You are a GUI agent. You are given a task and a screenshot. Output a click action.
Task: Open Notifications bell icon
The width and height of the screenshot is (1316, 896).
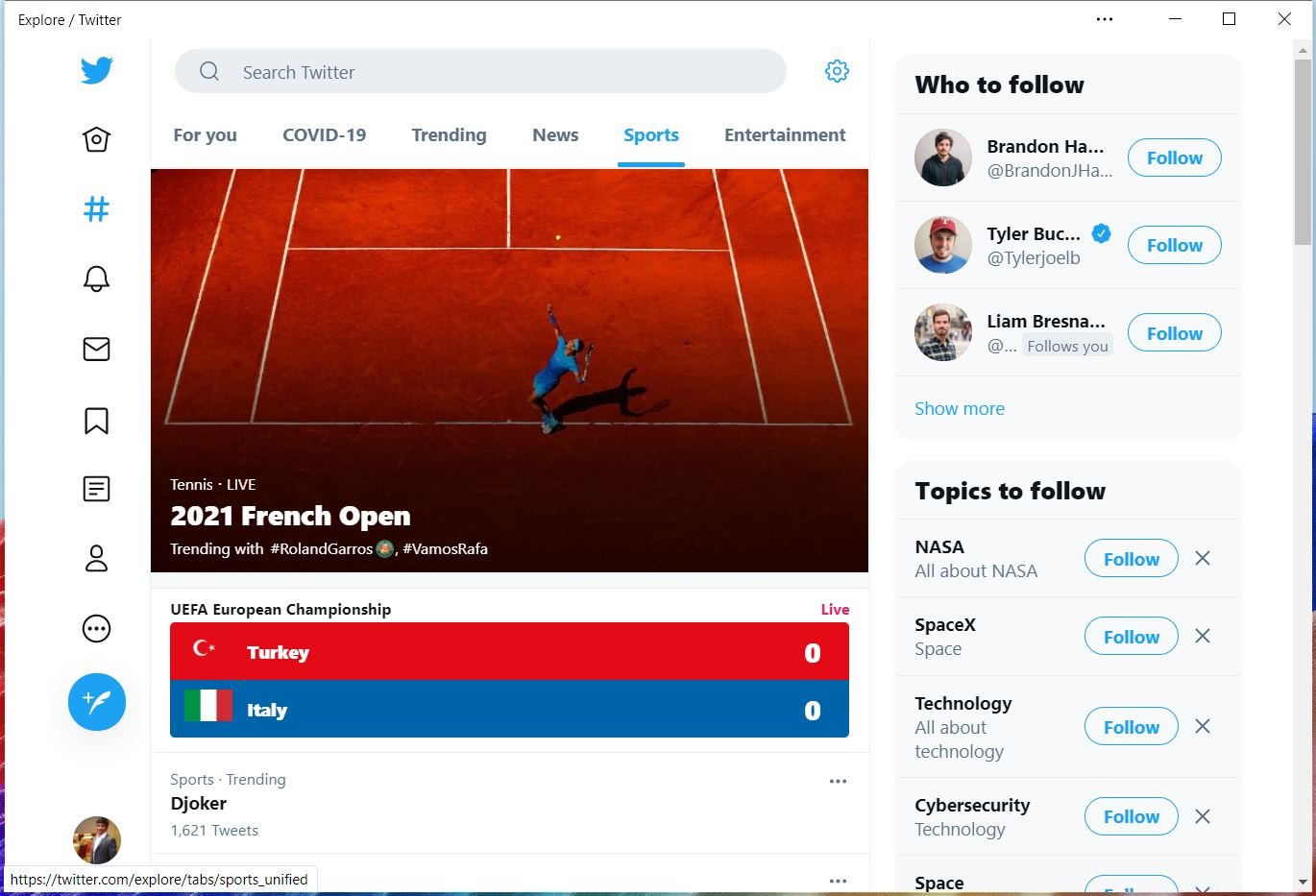[96, 278]
